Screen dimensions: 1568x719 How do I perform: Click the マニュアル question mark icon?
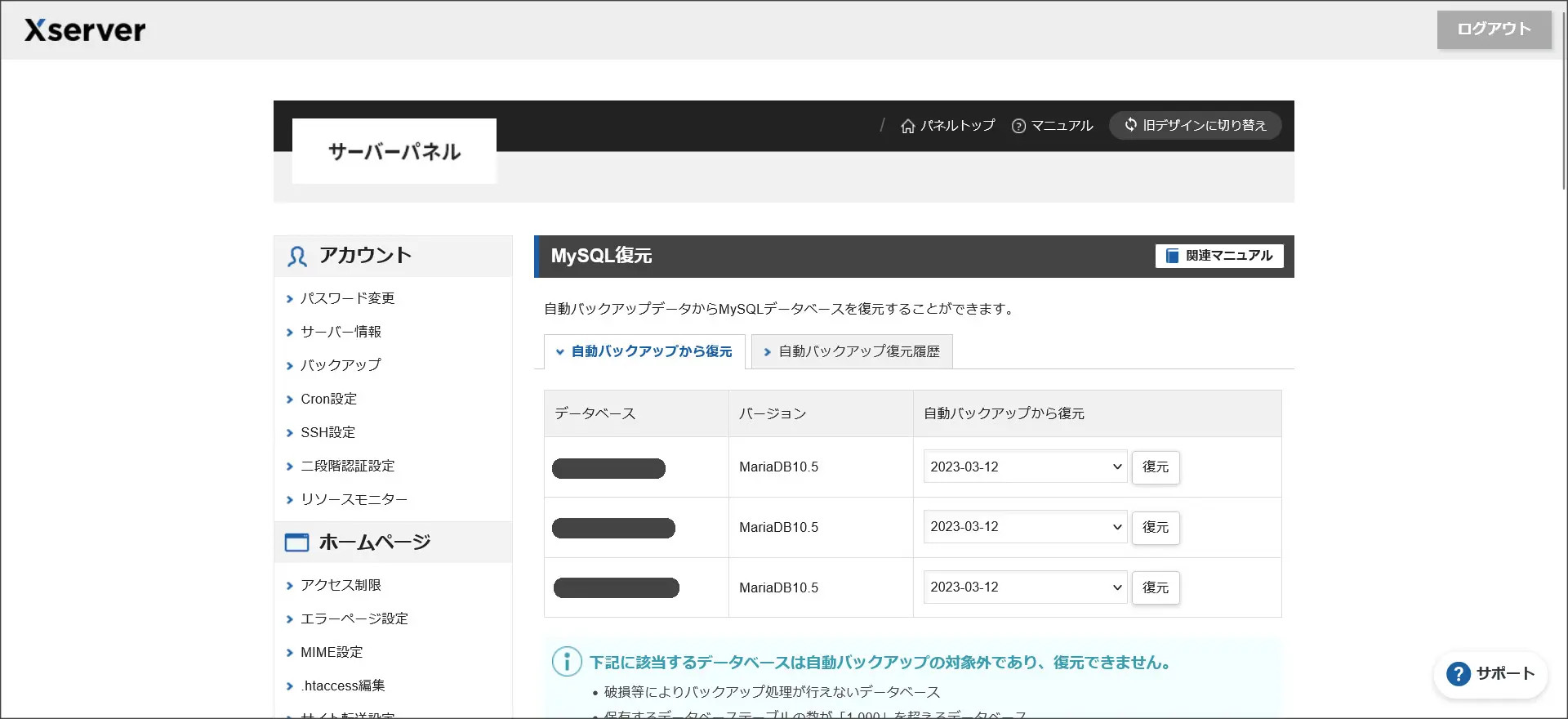pos(1018,126)
